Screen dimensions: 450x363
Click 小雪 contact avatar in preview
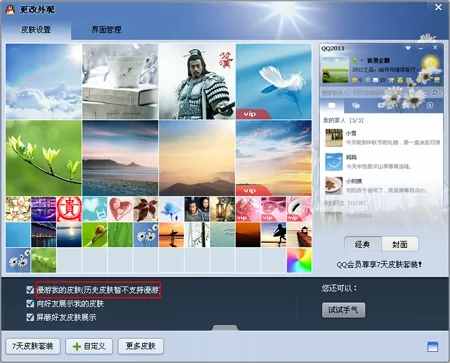pyautogui.click(x=334, y=138)
